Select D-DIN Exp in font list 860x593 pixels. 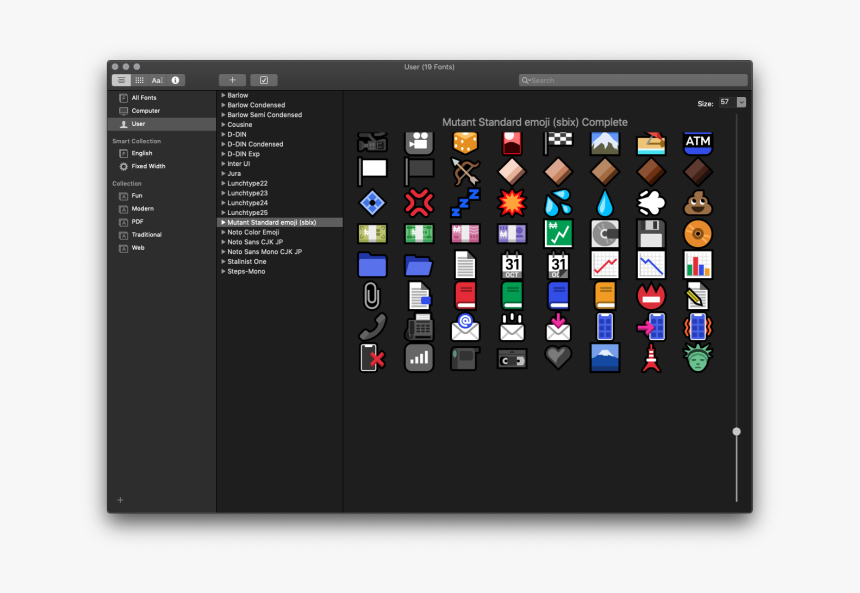click(280, 154)
